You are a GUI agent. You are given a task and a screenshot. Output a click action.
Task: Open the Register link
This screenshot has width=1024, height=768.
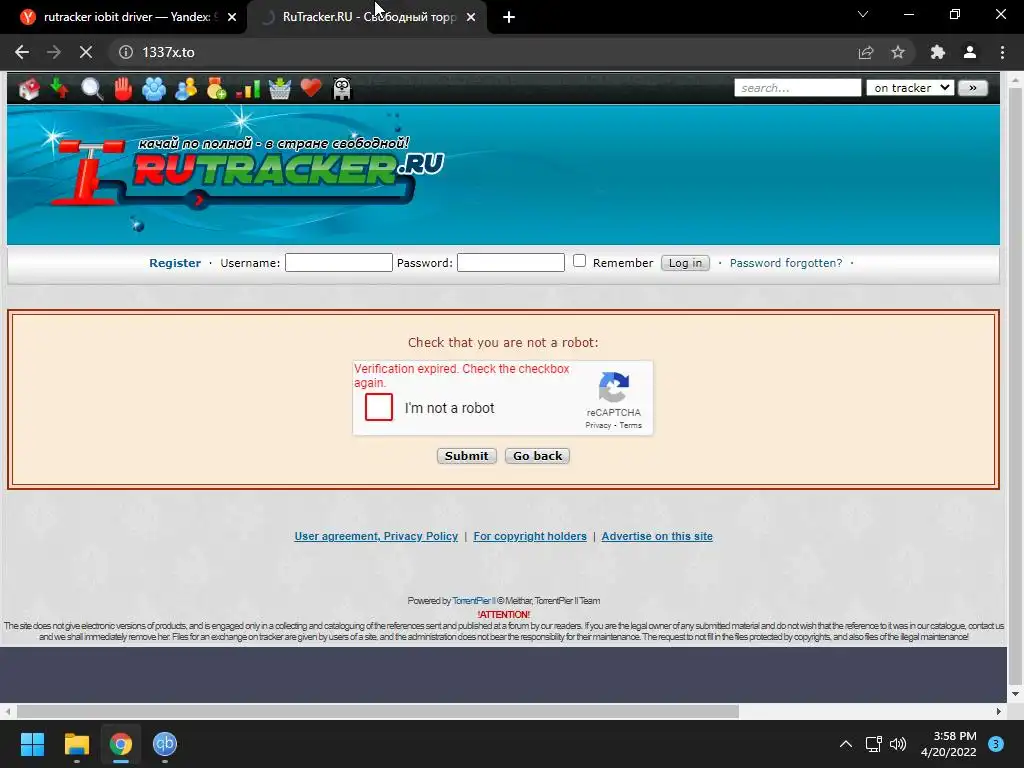(x=175, y=263)
